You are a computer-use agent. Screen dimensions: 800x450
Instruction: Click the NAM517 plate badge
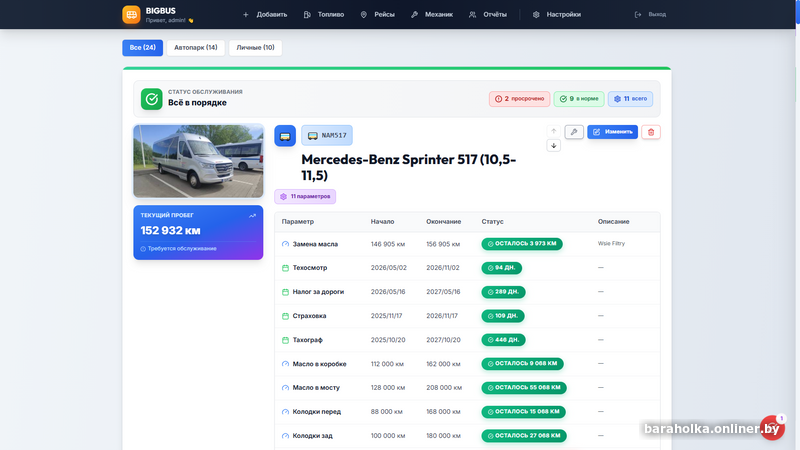(x=327, y=135)
